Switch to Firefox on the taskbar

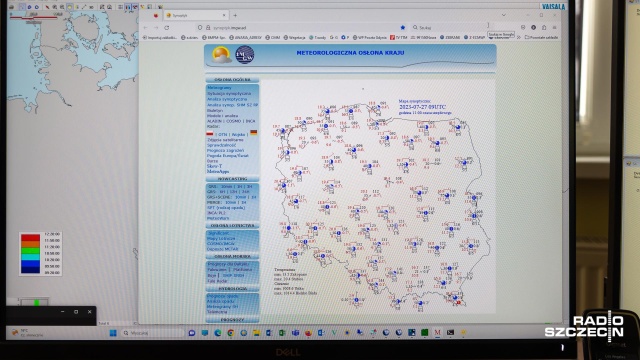point(308,333)
